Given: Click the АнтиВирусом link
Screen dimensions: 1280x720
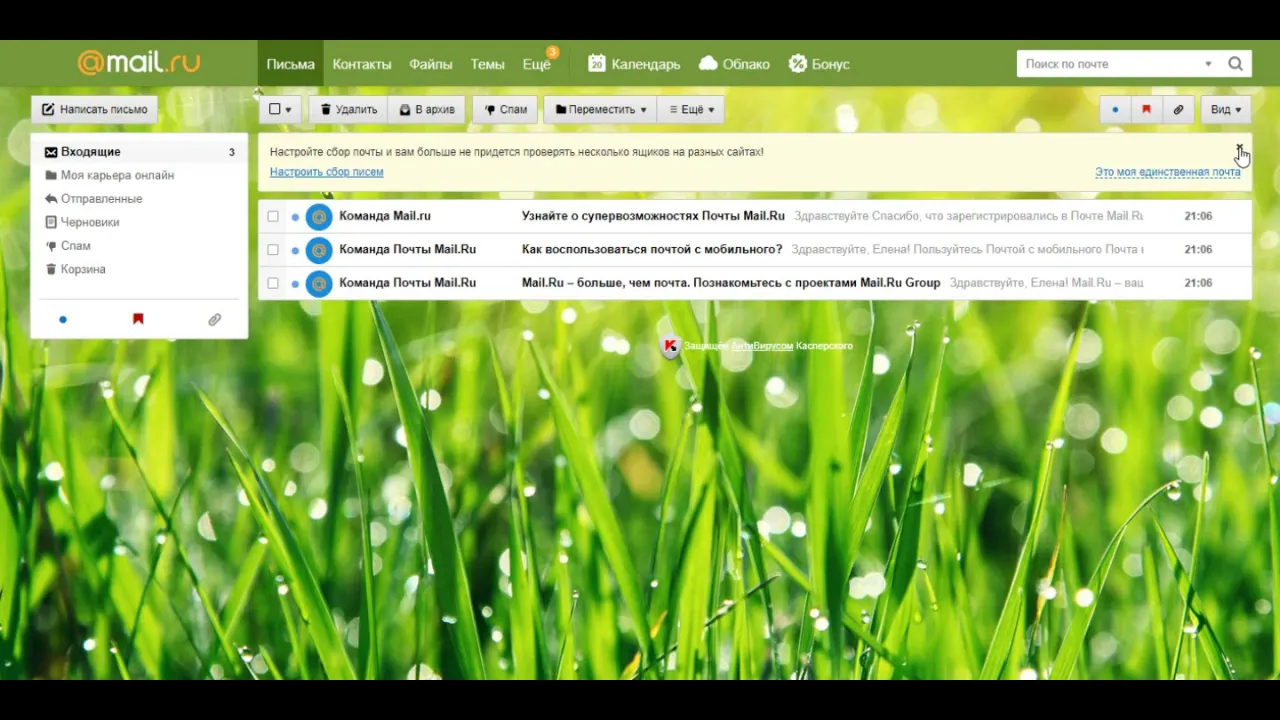Looking at the screenshot, I should click(x=762, y=346).
